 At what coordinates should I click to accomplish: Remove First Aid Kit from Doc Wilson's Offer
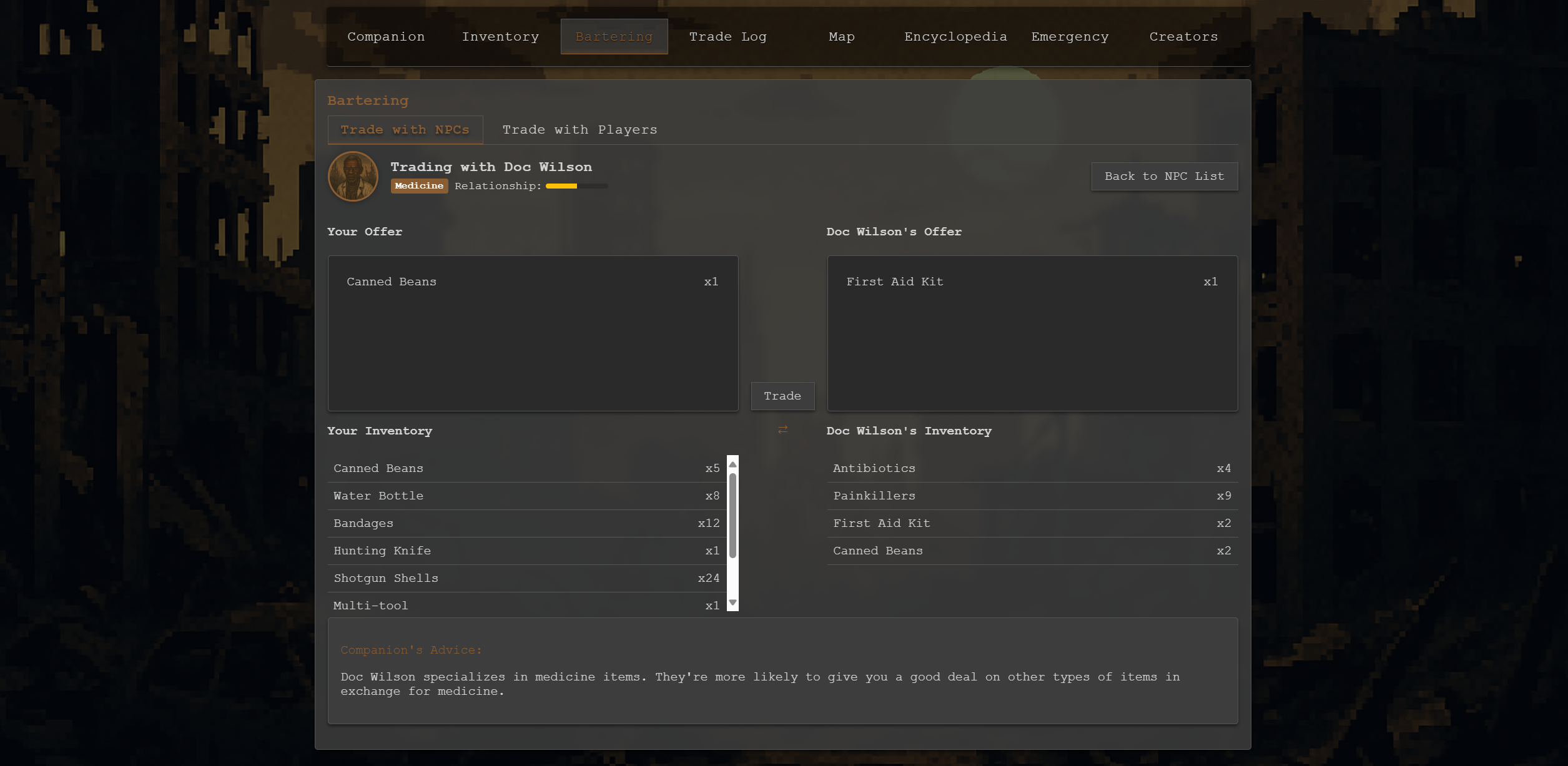tap(1032, 282)
